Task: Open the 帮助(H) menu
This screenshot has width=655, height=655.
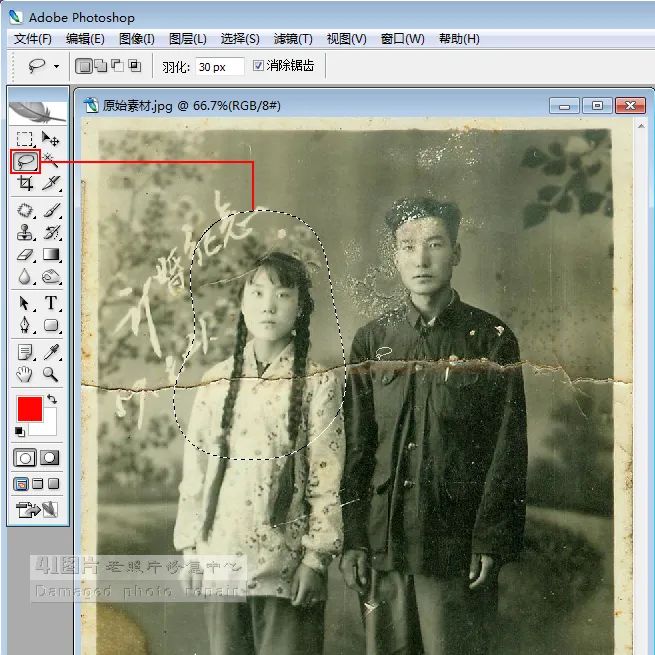Action: point(459,39)
